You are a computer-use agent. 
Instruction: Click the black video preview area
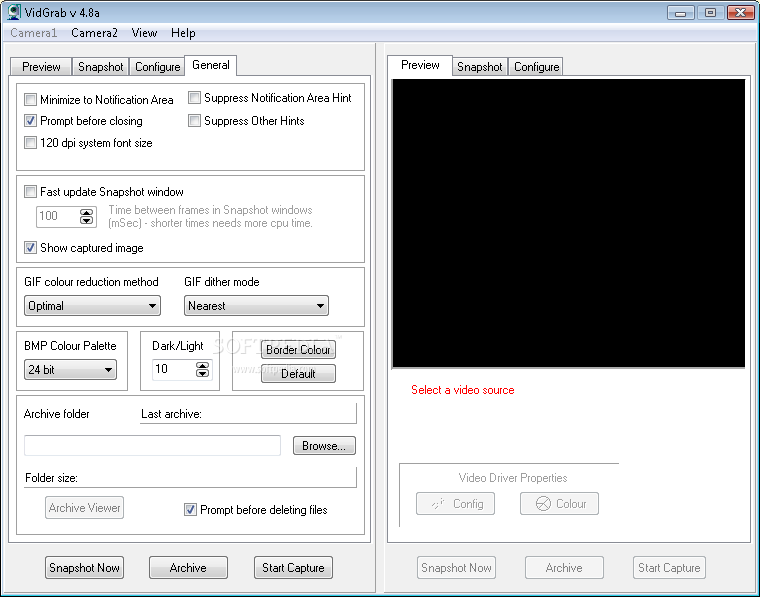(x=568, y=223)
